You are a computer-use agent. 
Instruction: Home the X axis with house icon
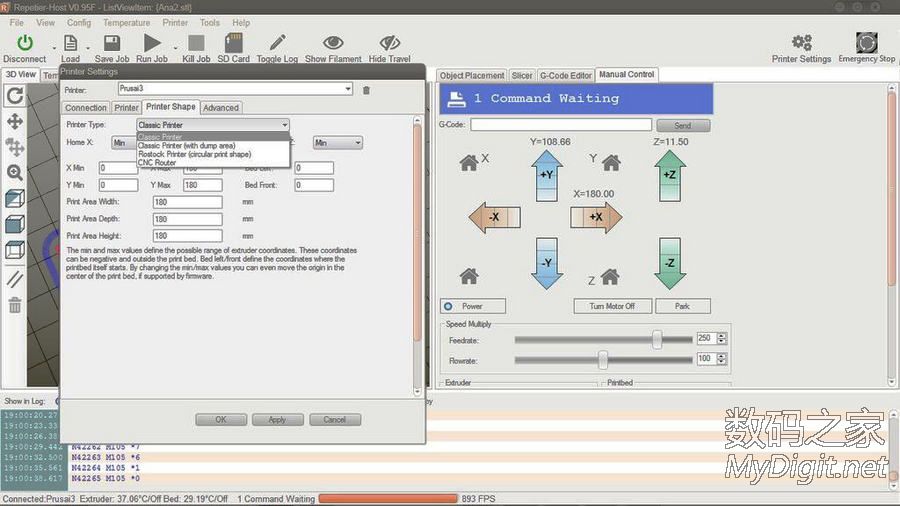pyautogui.click(x=469, y=163)
